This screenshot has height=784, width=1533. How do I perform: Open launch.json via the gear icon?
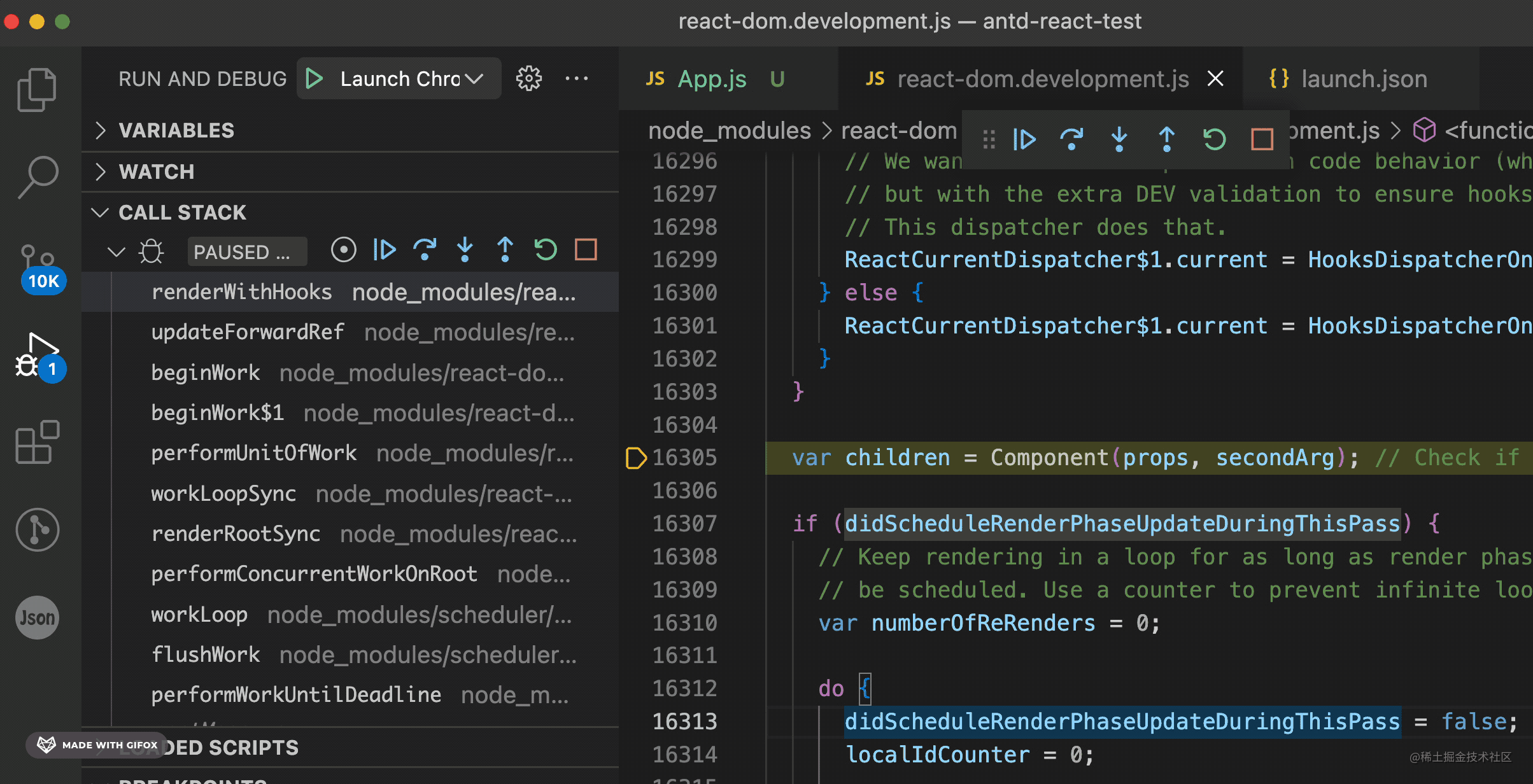tap(528, 78)
